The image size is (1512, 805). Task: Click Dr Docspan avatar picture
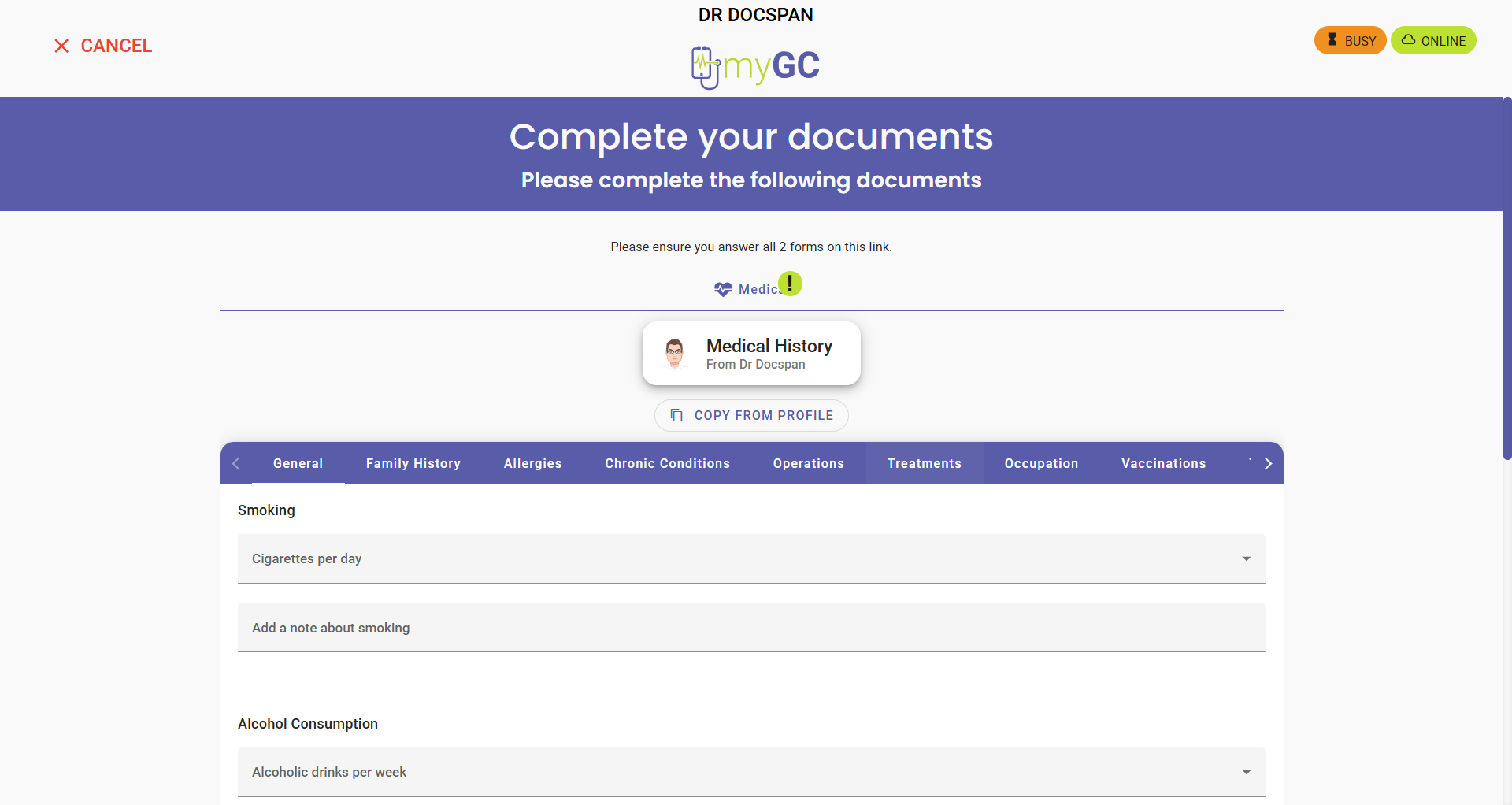tap(674, 354)
